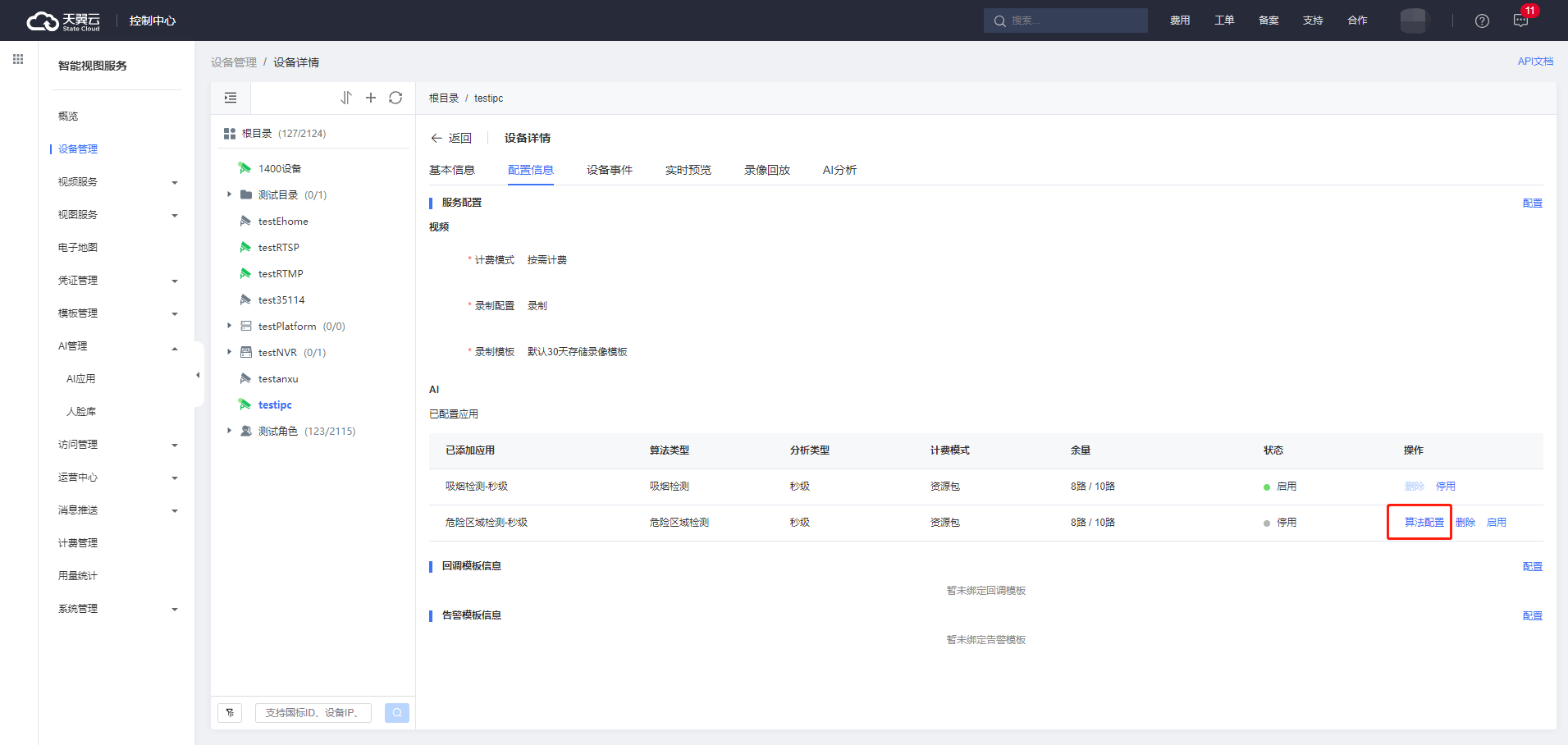
Task: Open 用量统计 in the sidebar
Action: [78, 575]
